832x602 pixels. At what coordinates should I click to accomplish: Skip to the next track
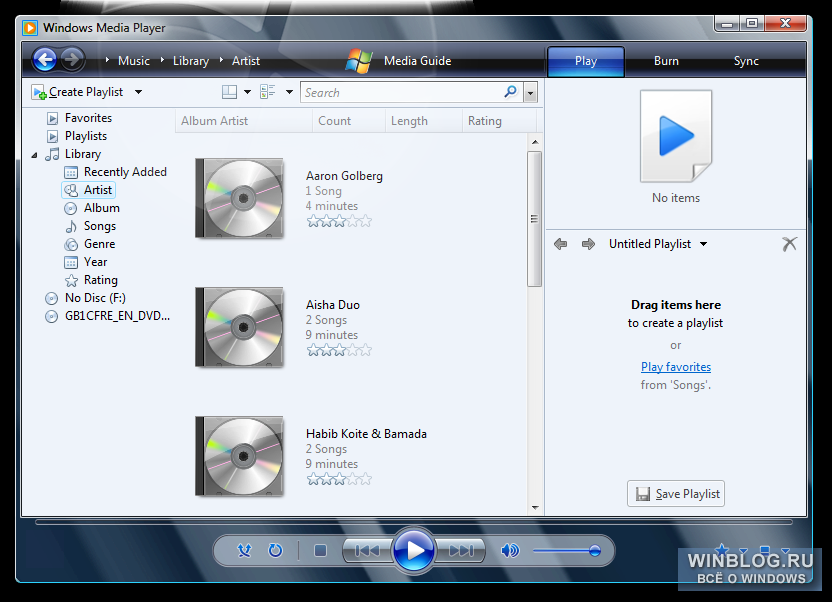point(461,551)
